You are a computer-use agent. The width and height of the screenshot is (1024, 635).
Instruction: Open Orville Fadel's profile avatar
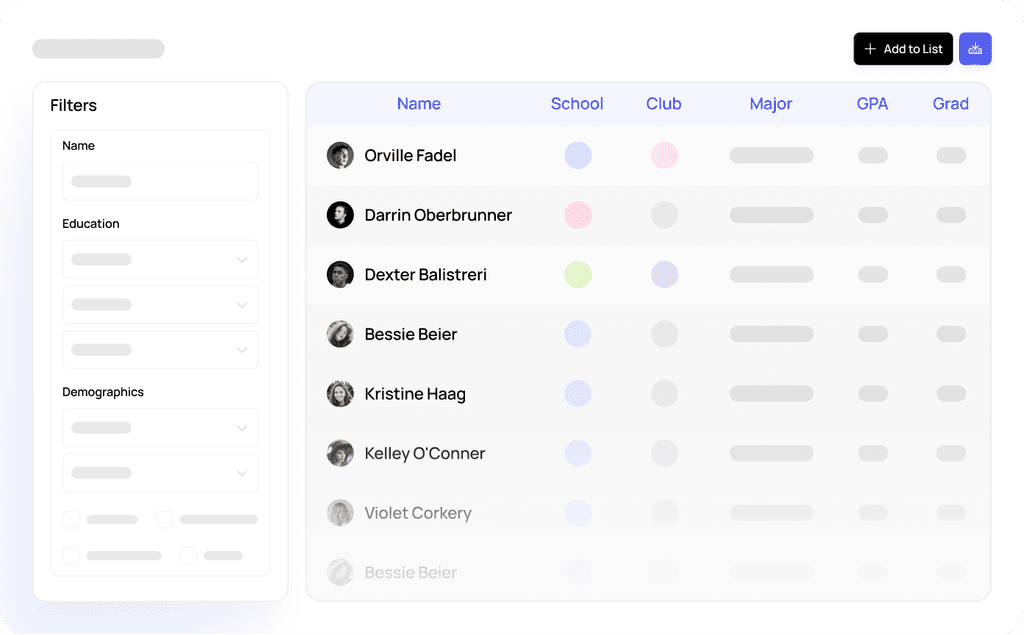tap(340, 155)
